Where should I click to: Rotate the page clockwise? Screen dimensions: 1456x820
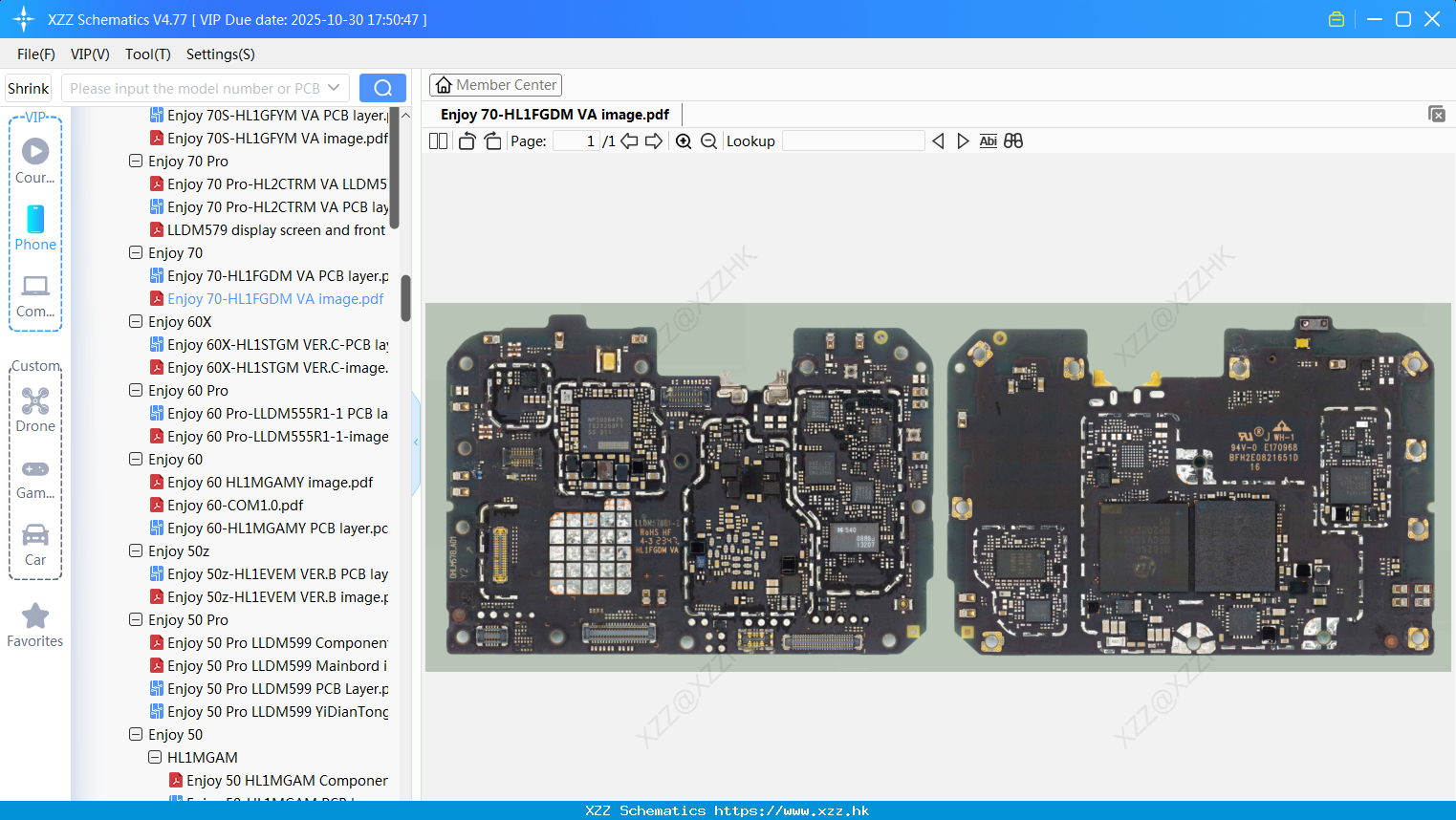[x=492, y=140]
